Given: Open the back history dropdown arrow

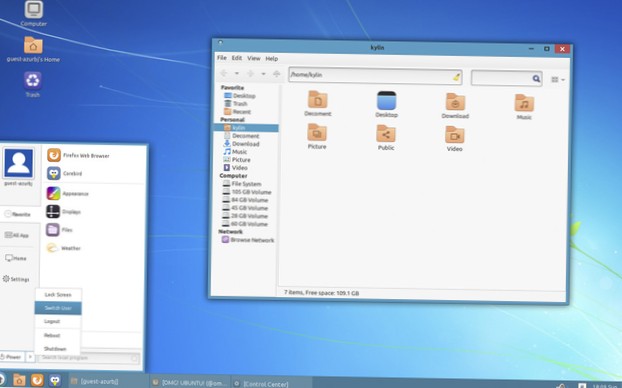Looking at the screenshot, I should pyautogui.click(x=237, y=74).
